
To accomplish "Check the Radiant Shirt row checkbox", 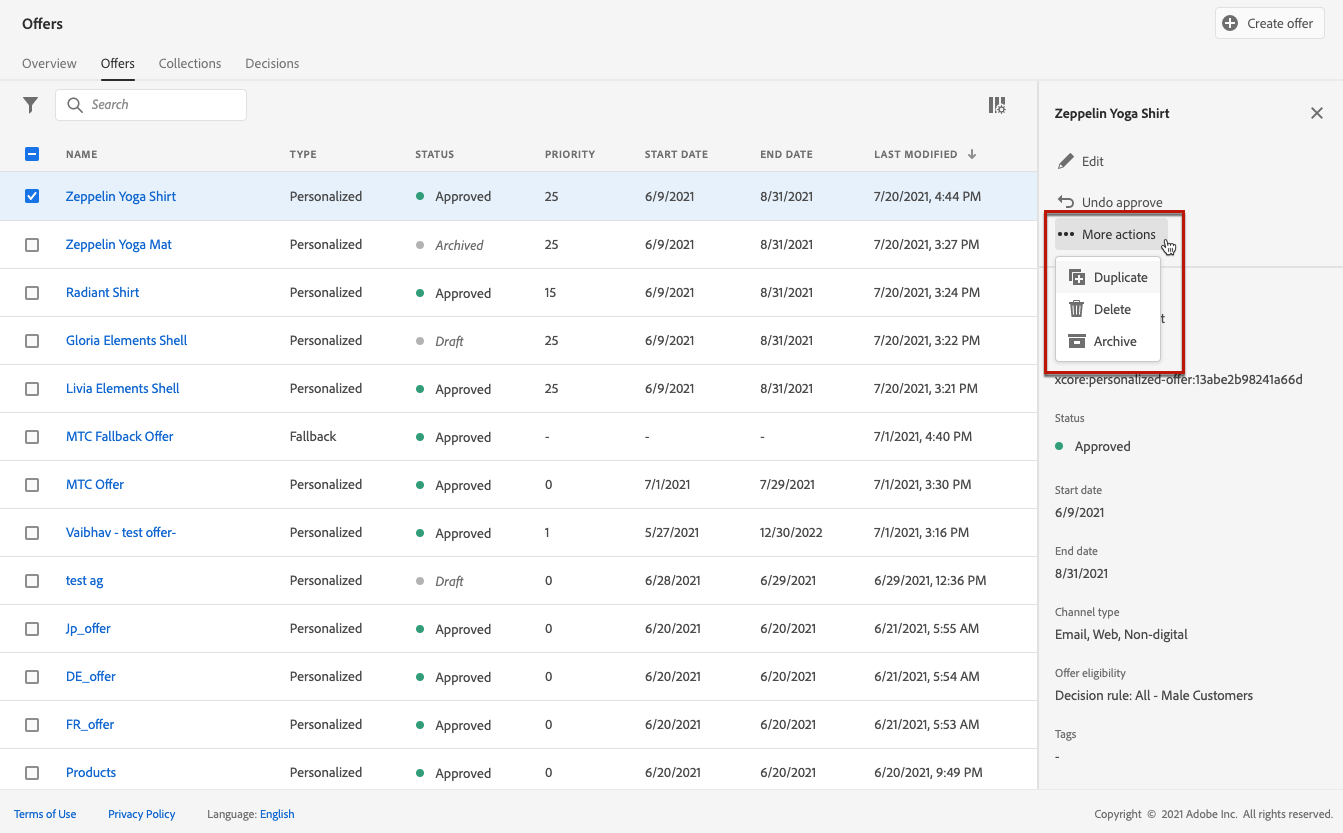I will (32, 292).
